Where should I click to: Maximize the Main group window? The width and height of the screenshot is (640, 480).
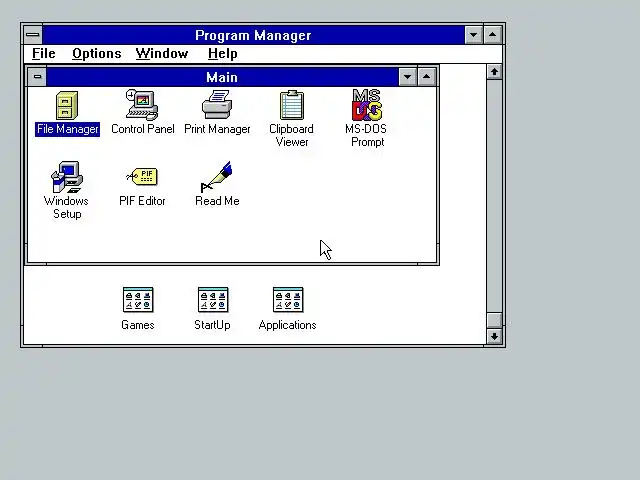click(x=427, y=77)
